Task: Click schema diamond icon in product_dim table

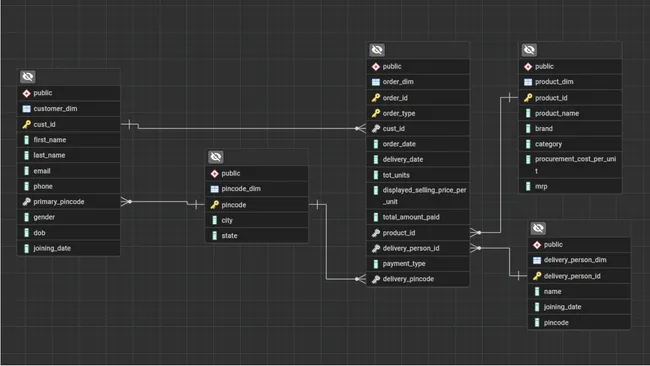Action: (x=528, y=66)
